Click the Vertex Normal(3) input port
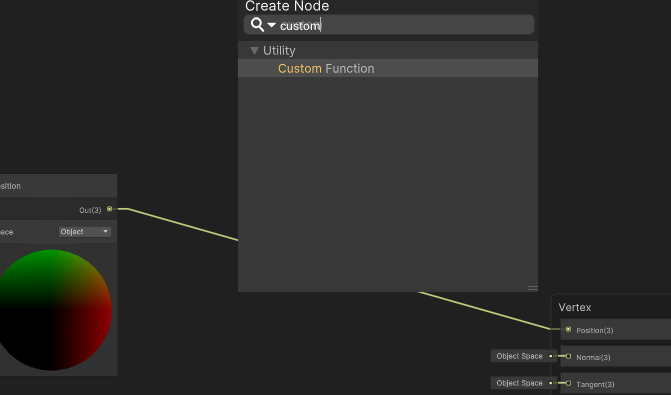Viewport: 671px width, 395px height. 568,356
